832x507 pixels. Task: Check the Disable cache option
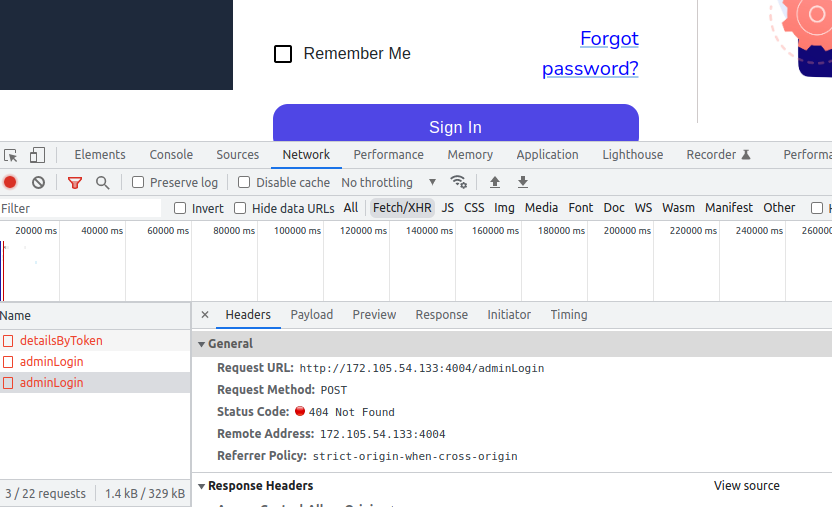click(x=244, y=182)
